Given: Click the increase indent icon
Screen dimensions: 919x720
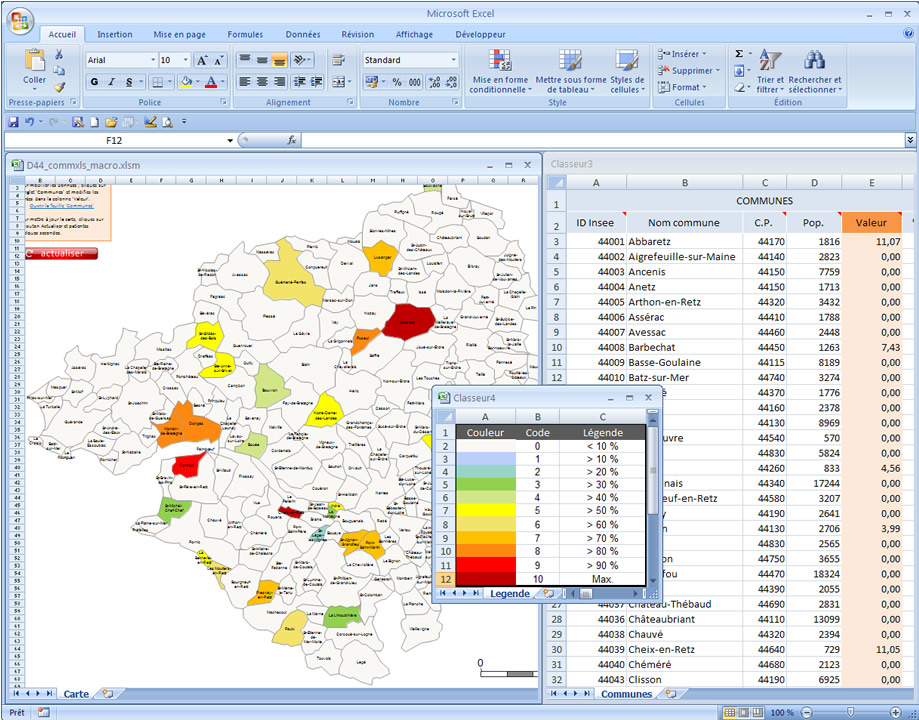Looking at the screenshot, I should point(316,81).
